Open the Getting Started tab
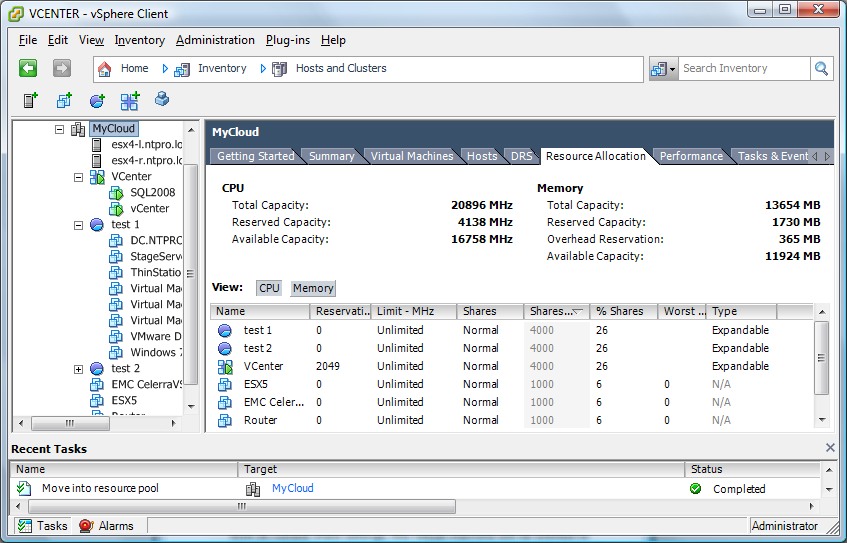This screenshot has width=847, height=543. (256, 156)
